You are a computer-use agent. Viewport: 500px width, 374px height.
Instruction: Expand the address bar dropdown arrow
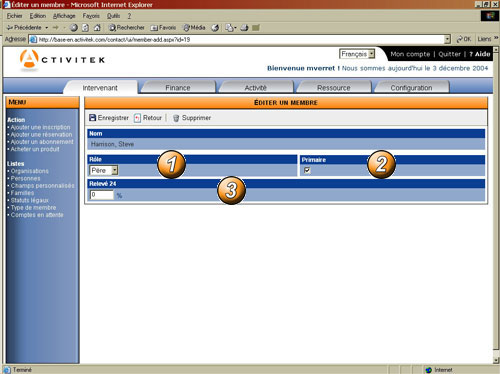point(447,39)
